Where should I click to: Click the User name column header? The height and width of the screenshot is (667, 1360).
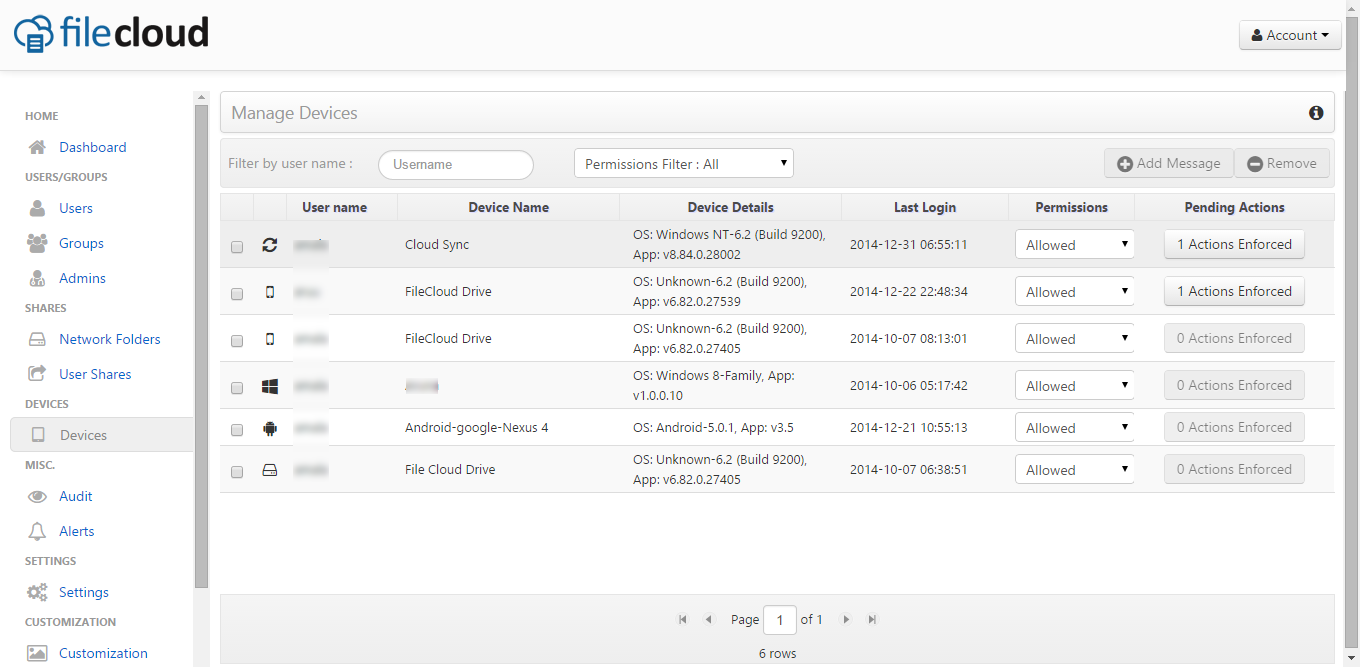[x=334, y=207]
